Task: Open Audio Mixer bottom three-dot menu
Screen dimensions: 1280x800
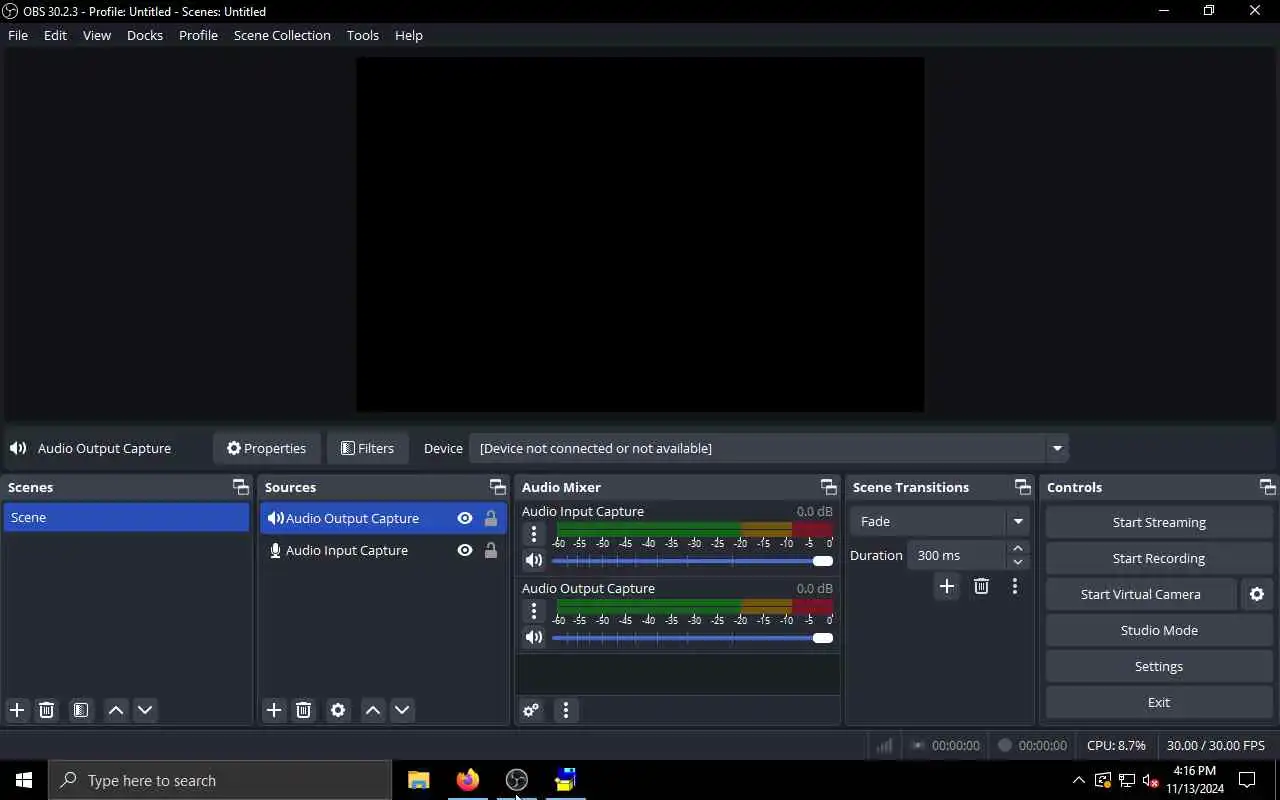Action: click(566, 710)
